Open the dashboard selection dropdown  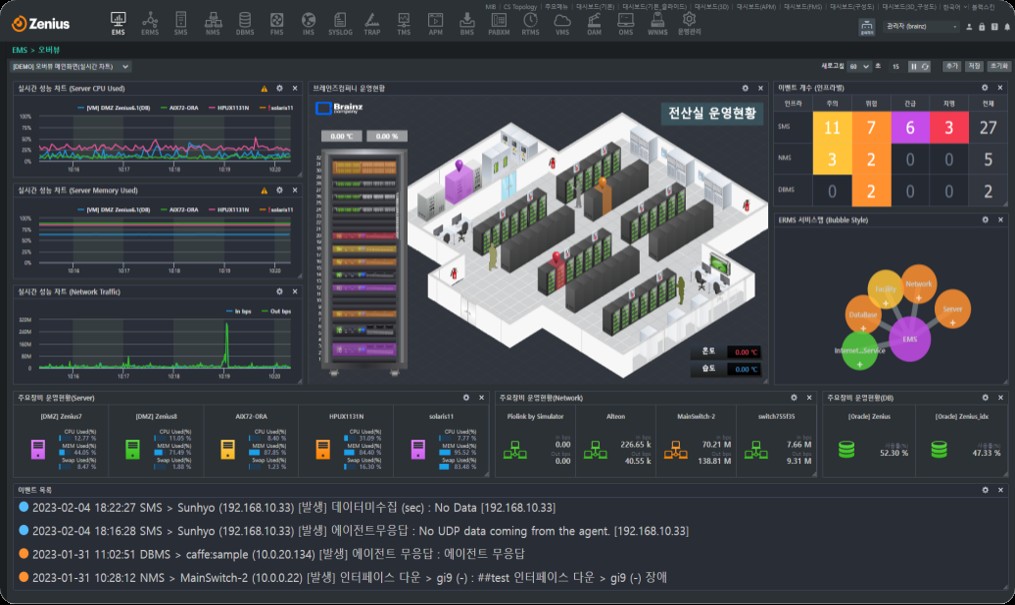tap(71, 66)
